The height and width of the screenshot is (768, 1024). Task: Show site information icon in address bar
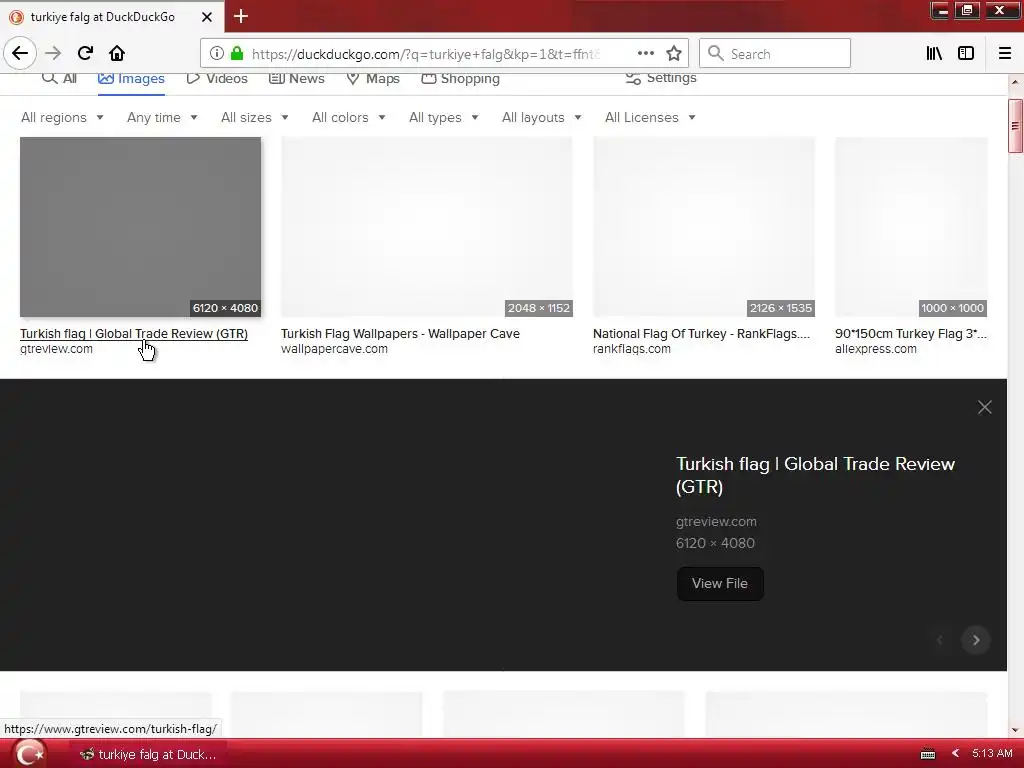coord(217,53)
